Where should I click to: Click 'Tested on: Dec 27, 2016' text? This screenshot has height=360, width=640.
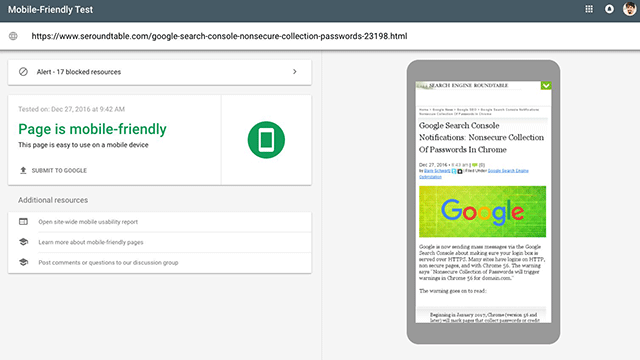coord(71,109)
